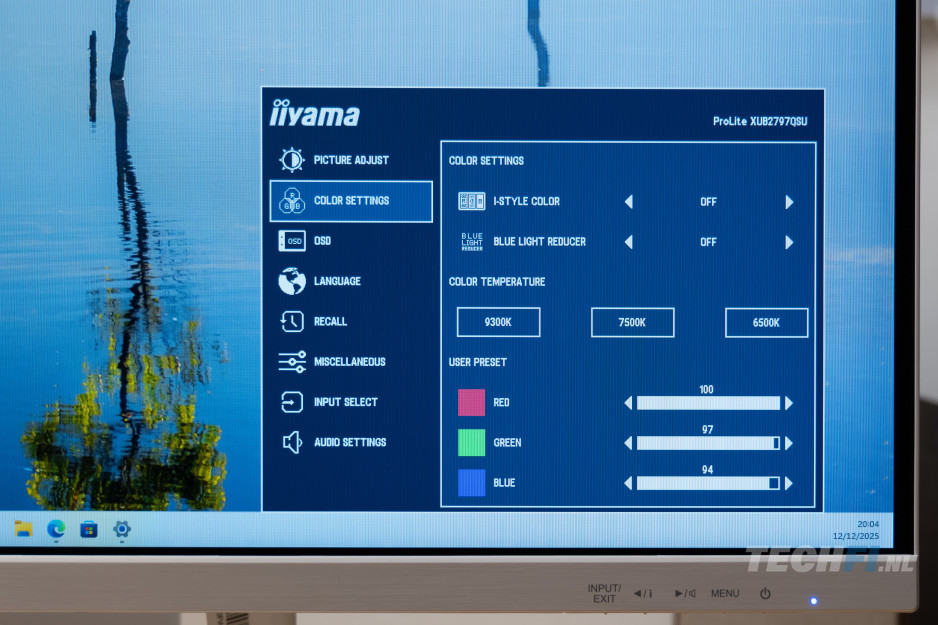Open the Miscellaneous sliders icon
Viewport: 938px width, 625px height.
291,362
